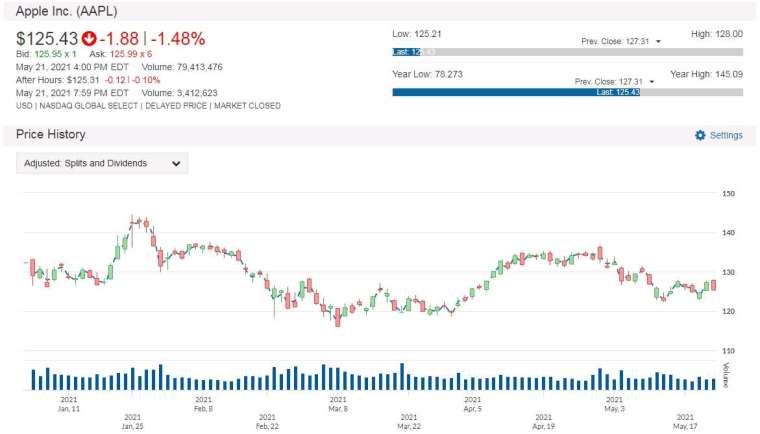Click the 130 price axis label
This screenshot has height=434, width=760.
tap(728, 272)
